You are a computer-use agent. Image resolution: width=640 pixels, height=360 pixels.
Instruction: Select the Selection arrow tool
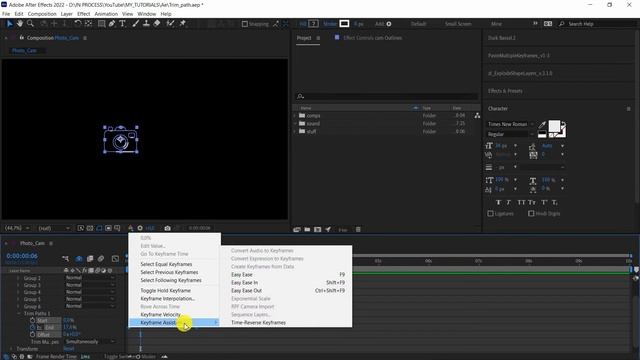click(x=9, y=24)
